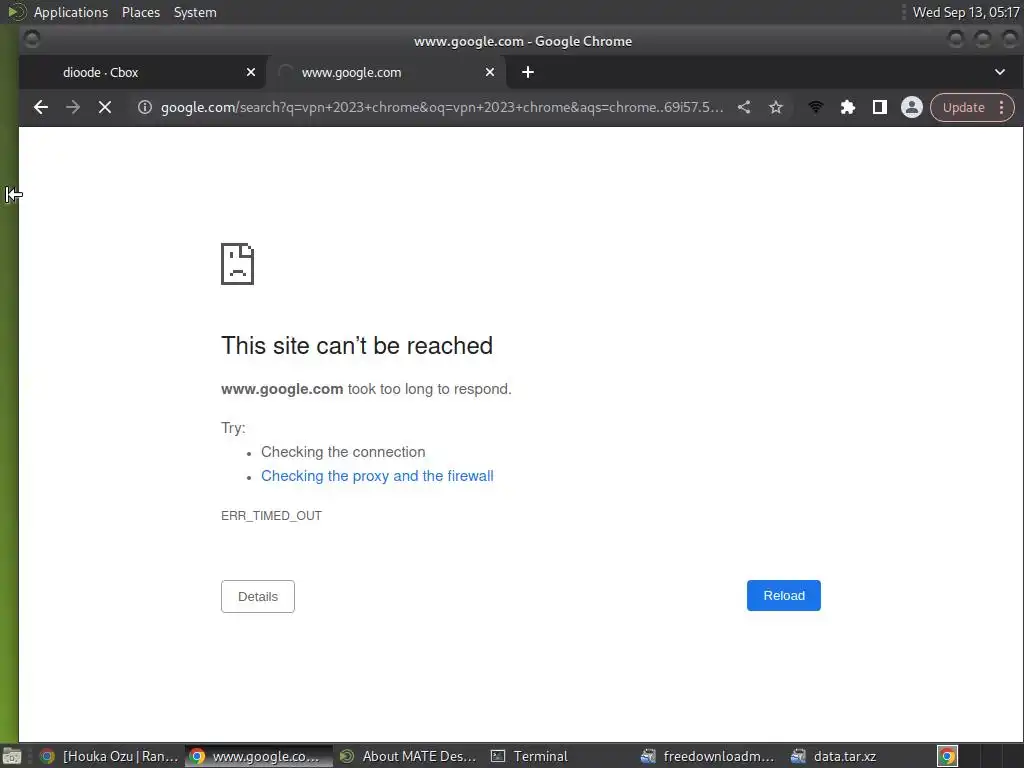Click This site can't be reached heading
This screenshot has width=1024, height=768.
coord(357,345)
